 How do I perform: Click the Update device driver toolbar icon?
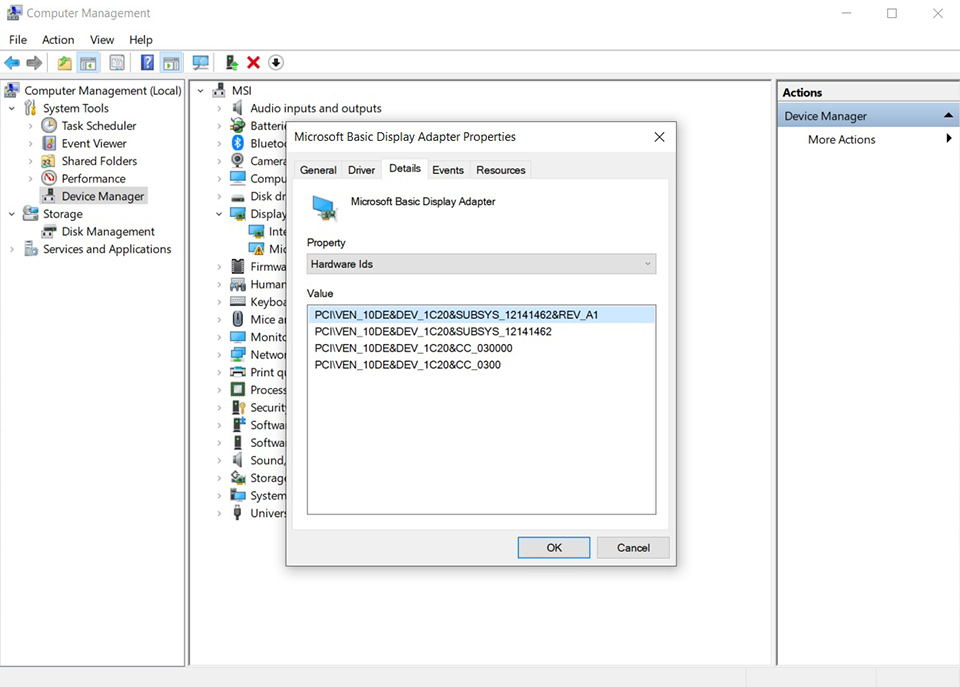coord(231,62)
